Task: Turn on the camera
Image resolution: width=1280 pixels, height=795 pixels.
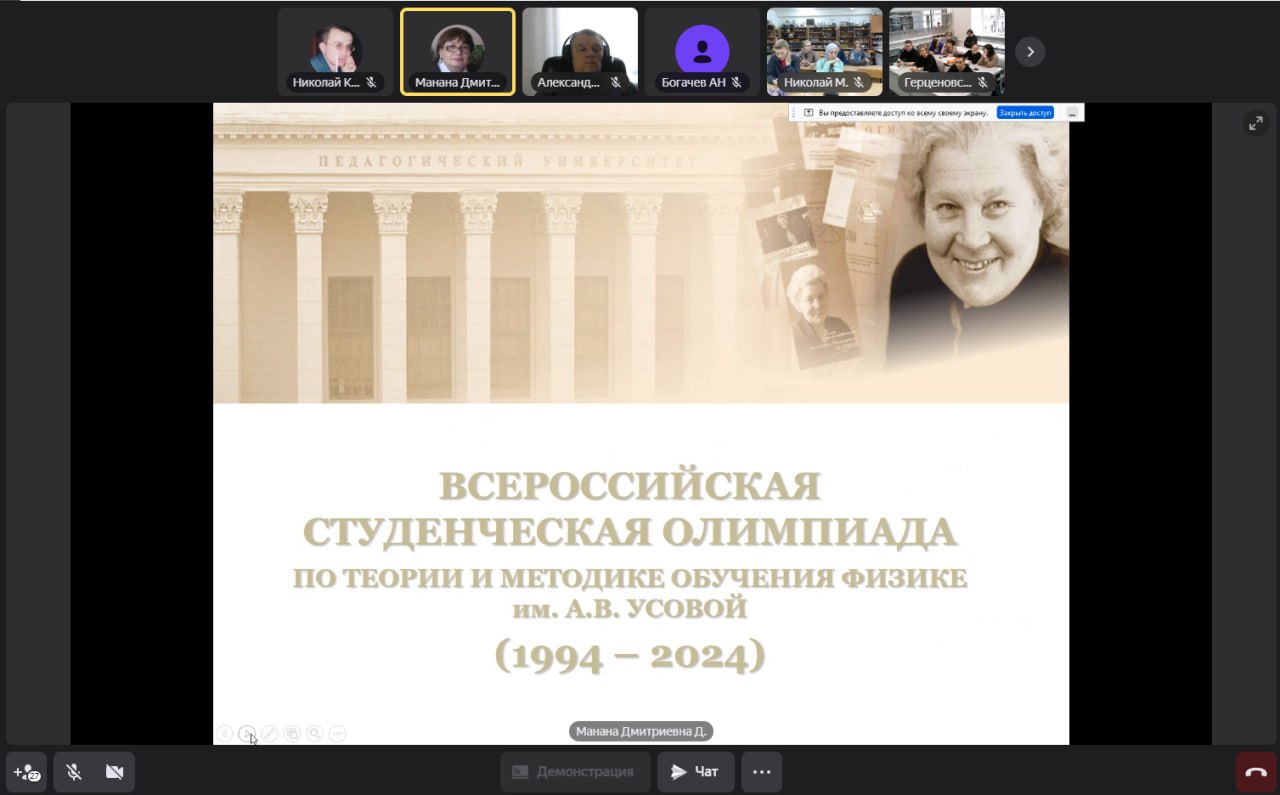Action: (x=114, y=772)
